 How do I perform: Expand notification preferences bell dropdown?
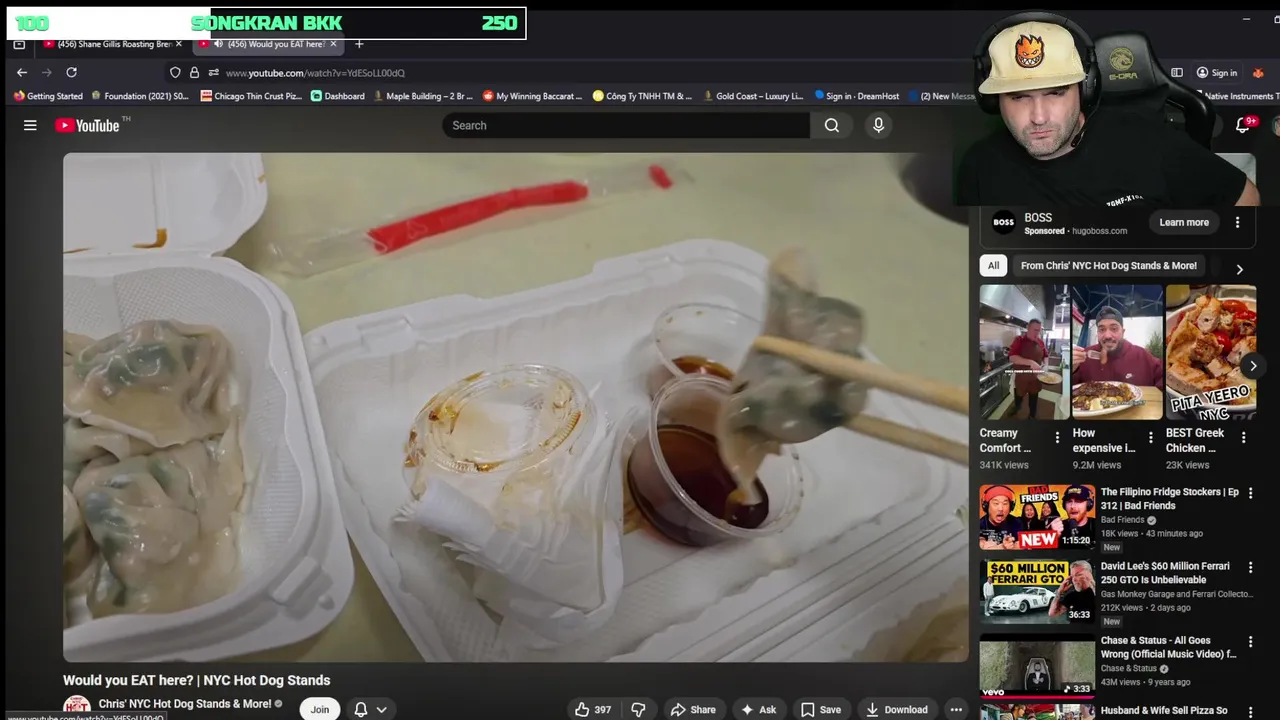pos(370,709)
